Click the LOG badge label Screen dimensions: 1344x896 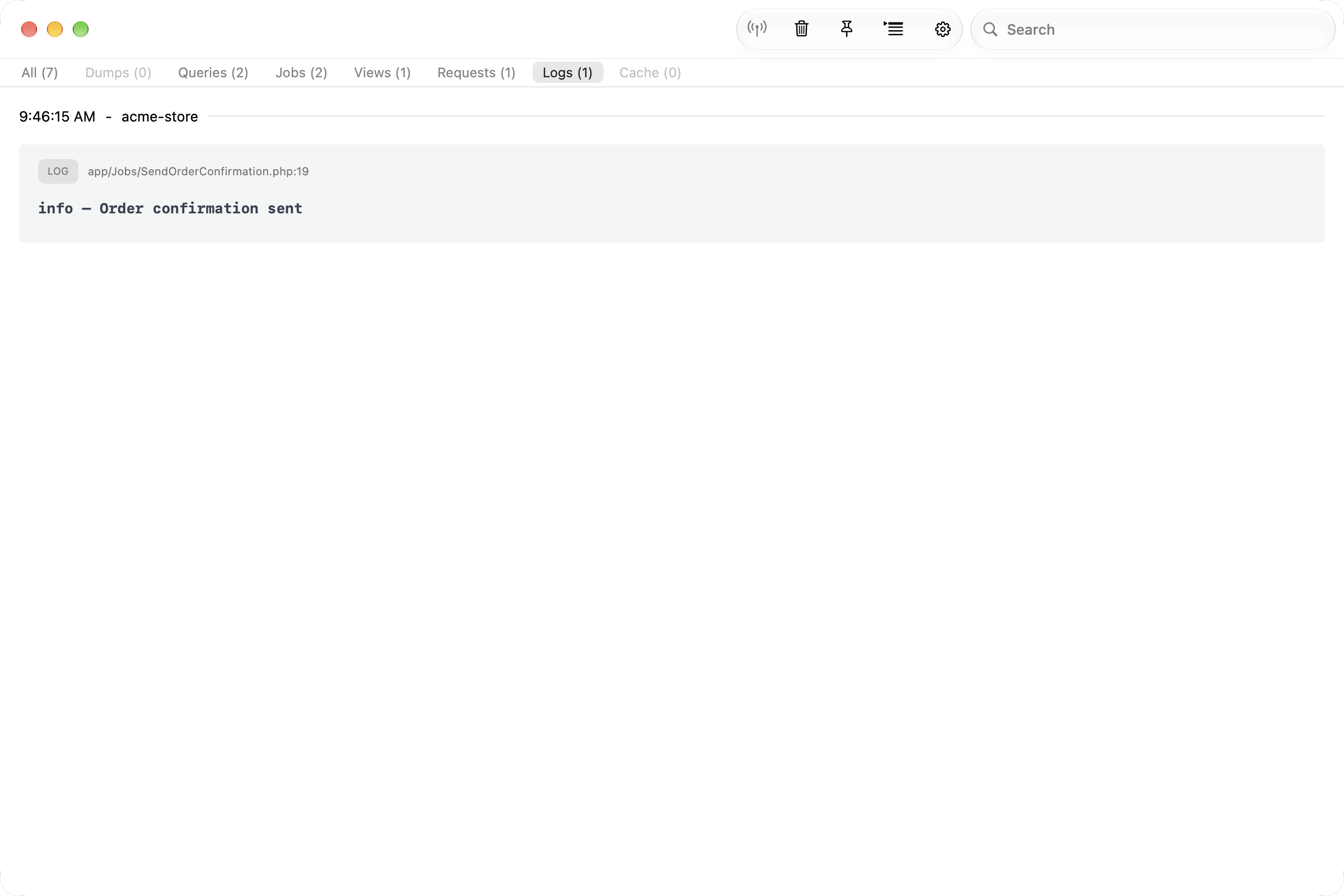tap(58, 171)
